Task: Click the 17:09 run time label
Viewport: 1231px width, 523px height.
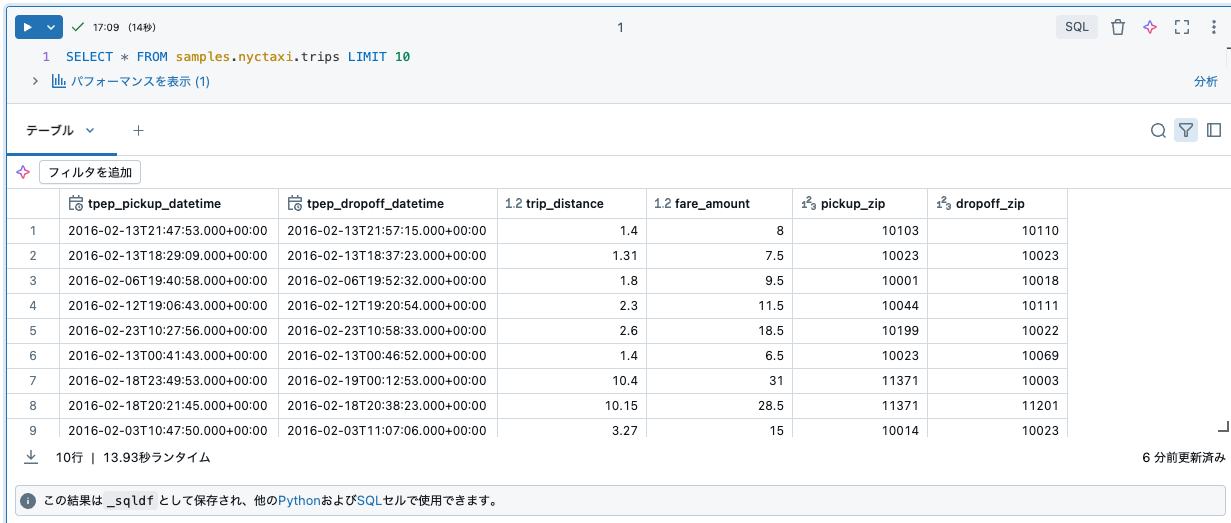Action: [x=106, y=27]
